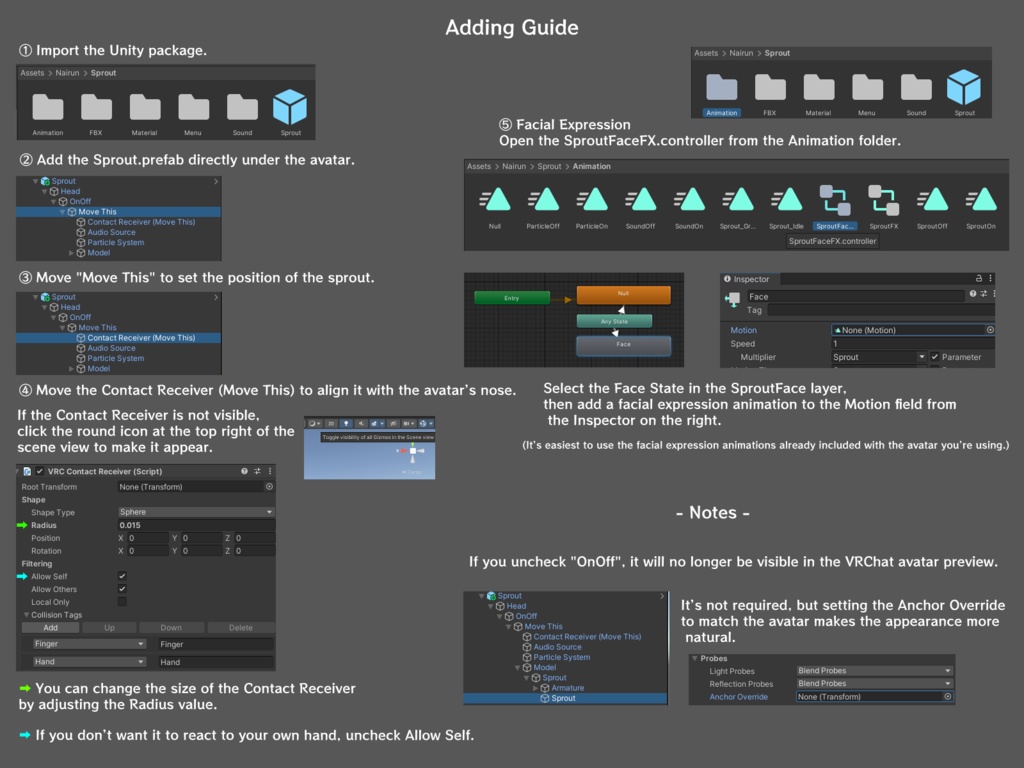Expand Armature in the Notes hierarchy
Screen dimensions: 1024x768
[x=536, y=688]
